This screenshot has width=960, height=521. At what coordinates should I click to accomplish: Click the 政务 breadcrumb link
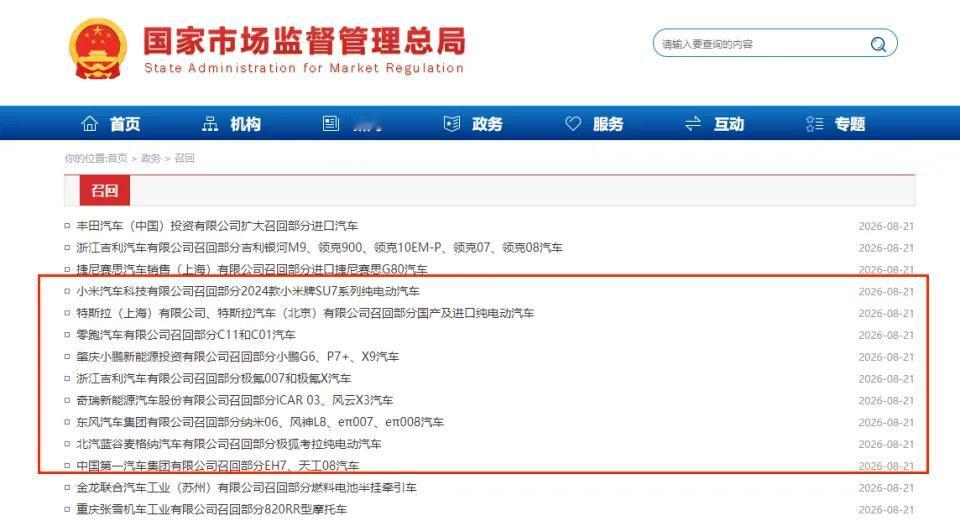click(x=151, y=158)
